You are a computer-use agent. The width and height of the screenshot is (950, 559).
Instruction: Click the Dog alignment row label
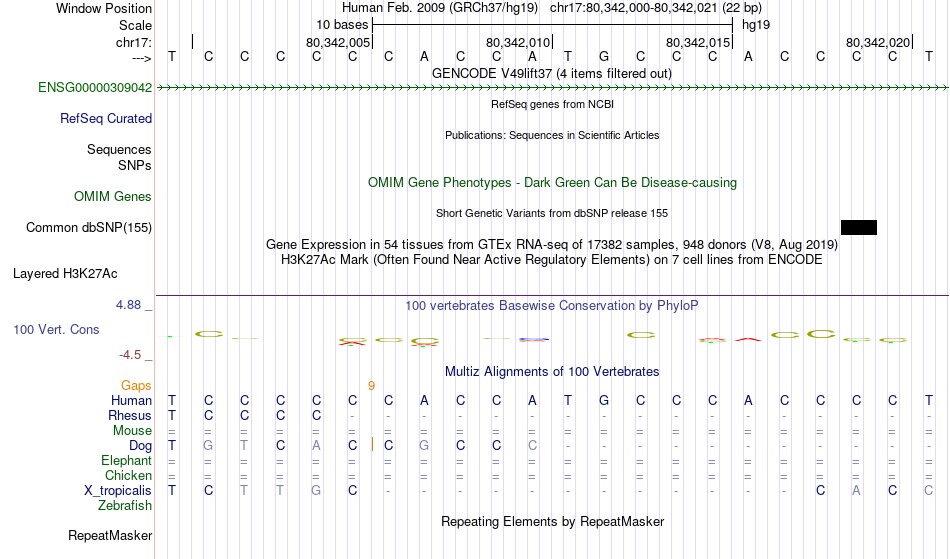point(140,446)
